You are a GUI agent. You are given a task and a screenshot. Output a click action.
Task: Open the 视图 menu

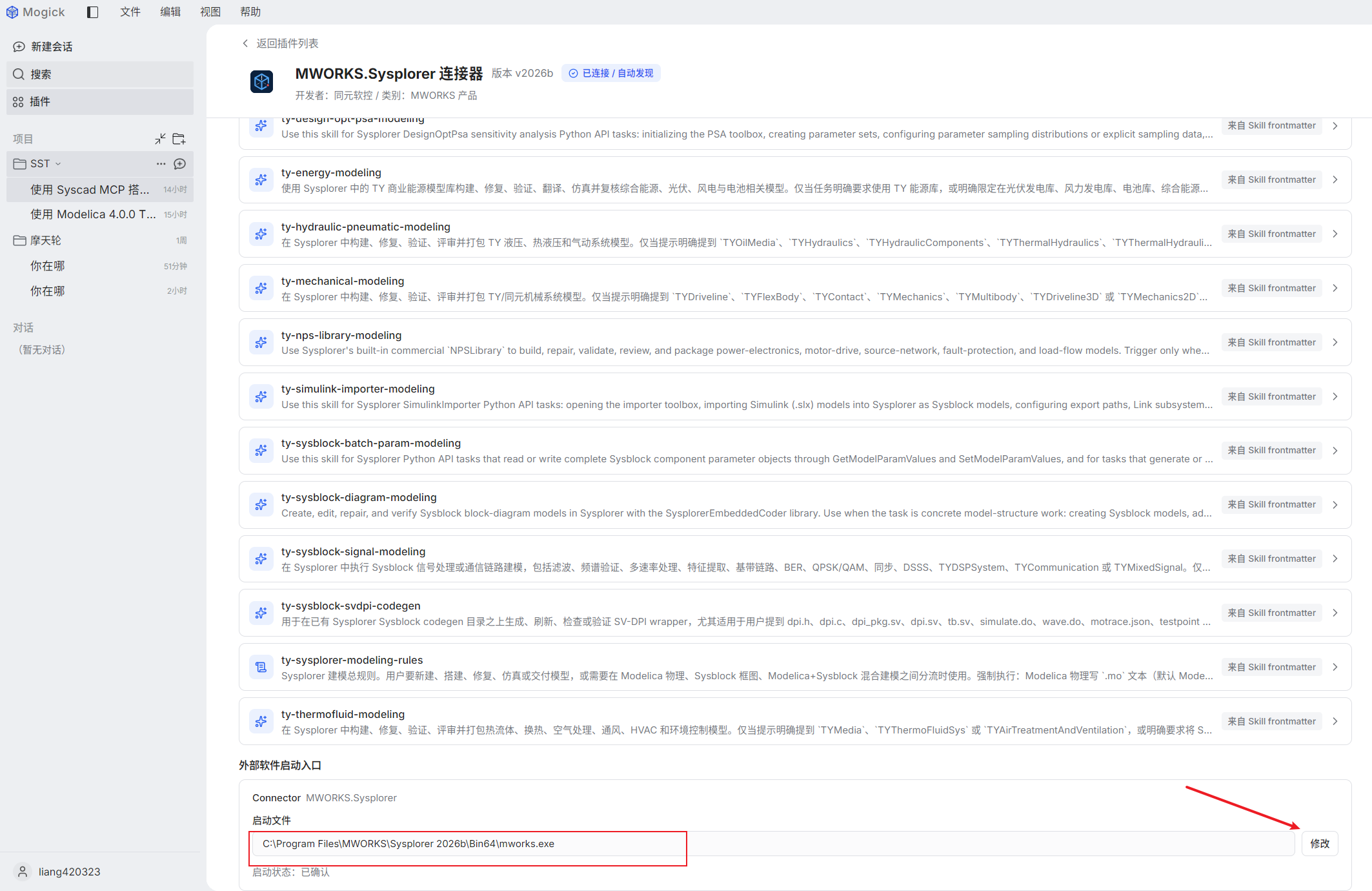pyautogui.click(x=210, y=12)
